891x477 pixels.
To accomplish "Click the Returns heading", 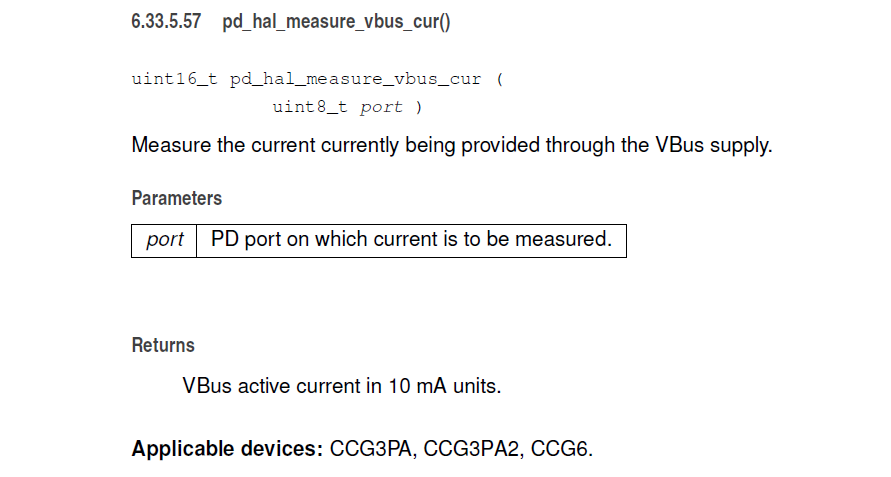I will 163,345.
